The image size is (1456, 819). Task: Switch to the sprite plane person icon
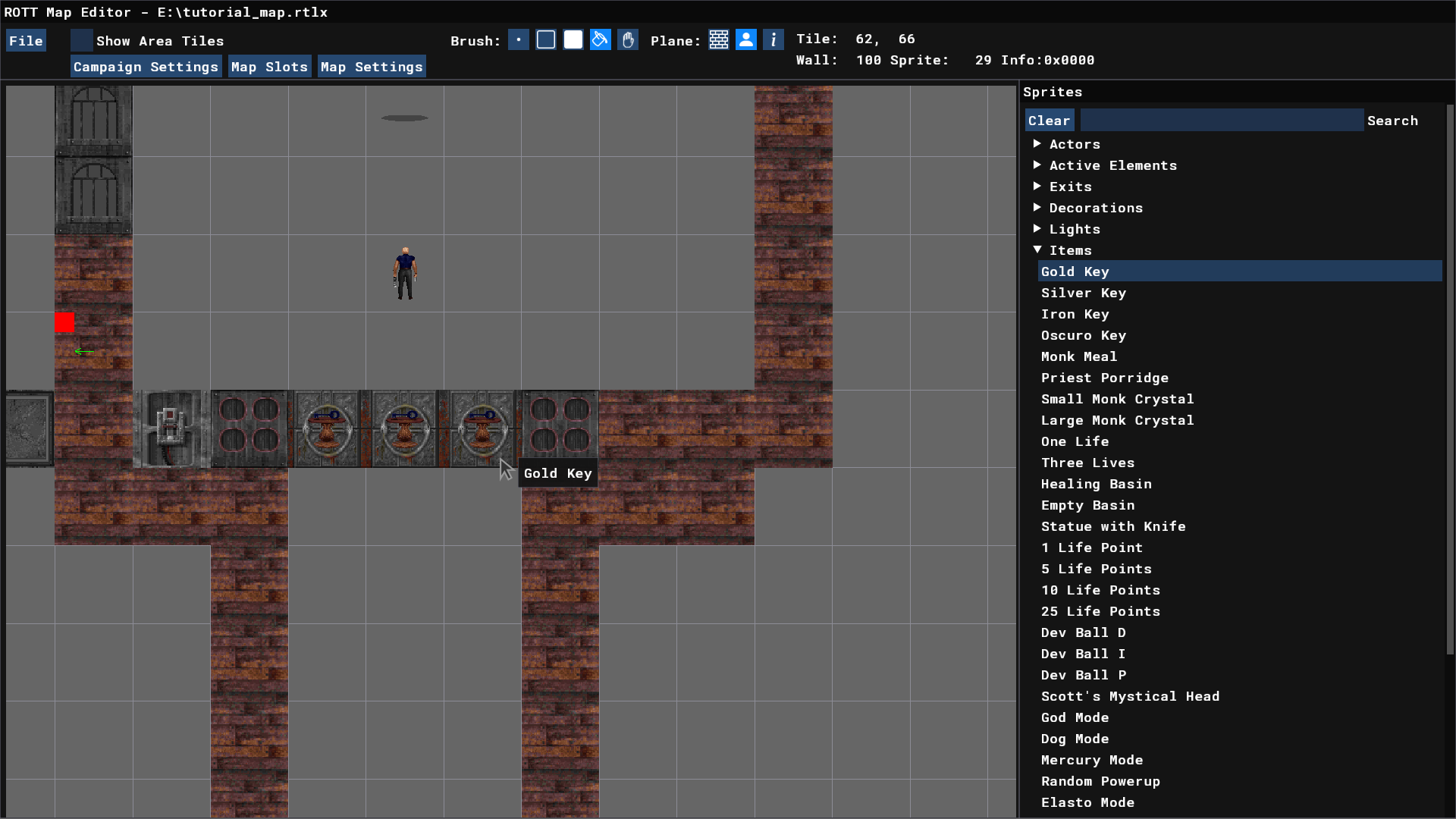(746, 40)
